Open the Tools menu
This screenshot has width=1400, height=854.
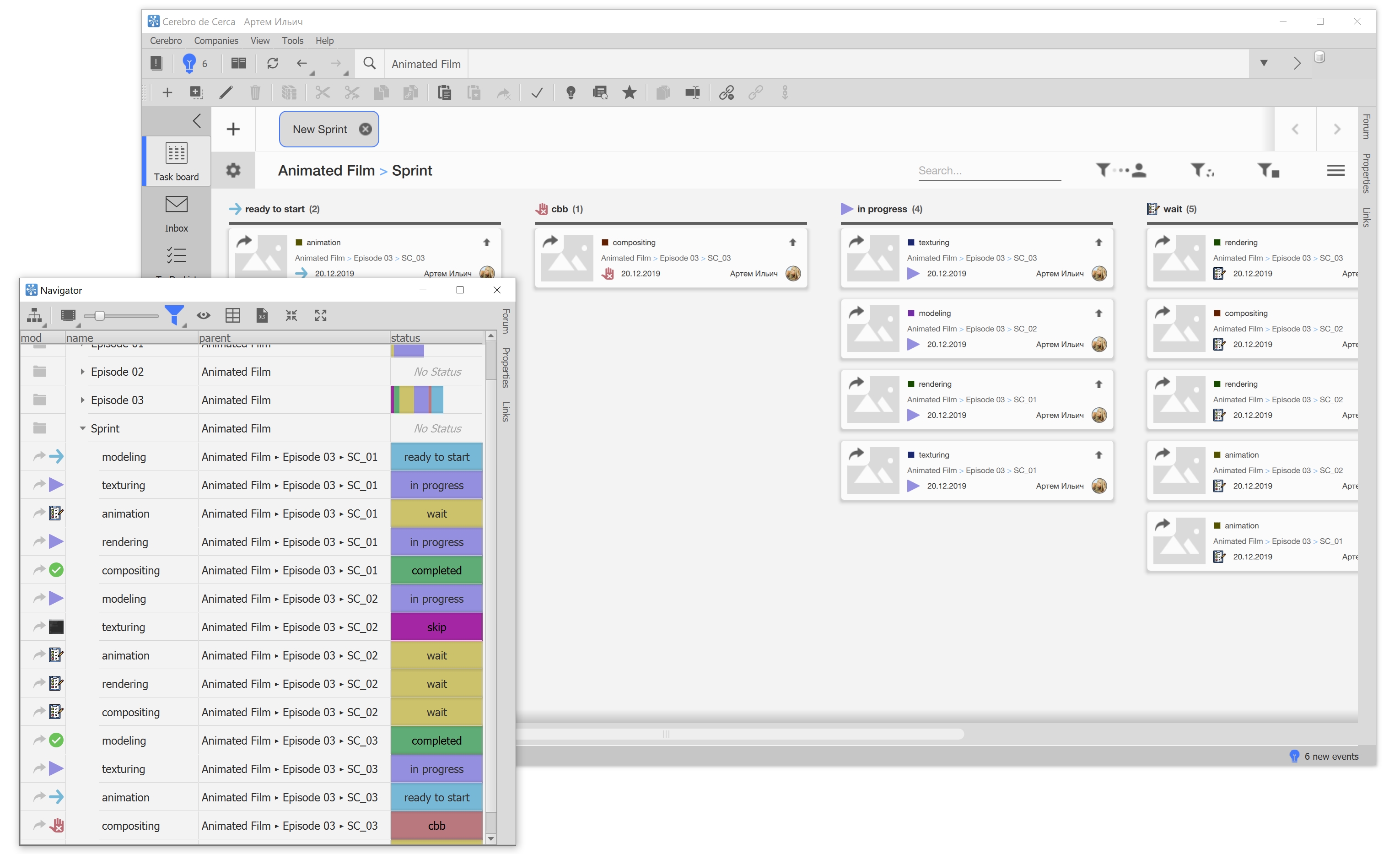pyautogui.click(x=293, y=40)
